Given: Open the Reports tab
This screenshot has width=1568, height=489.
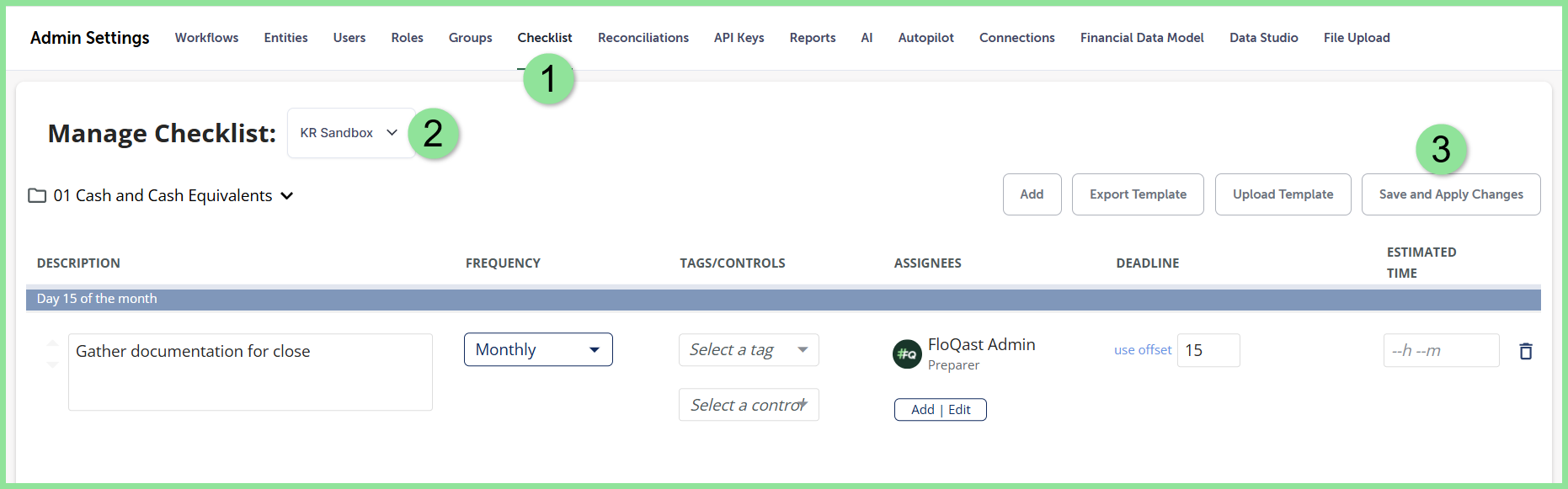Looking at the screenshot, I should coord(813,38).
